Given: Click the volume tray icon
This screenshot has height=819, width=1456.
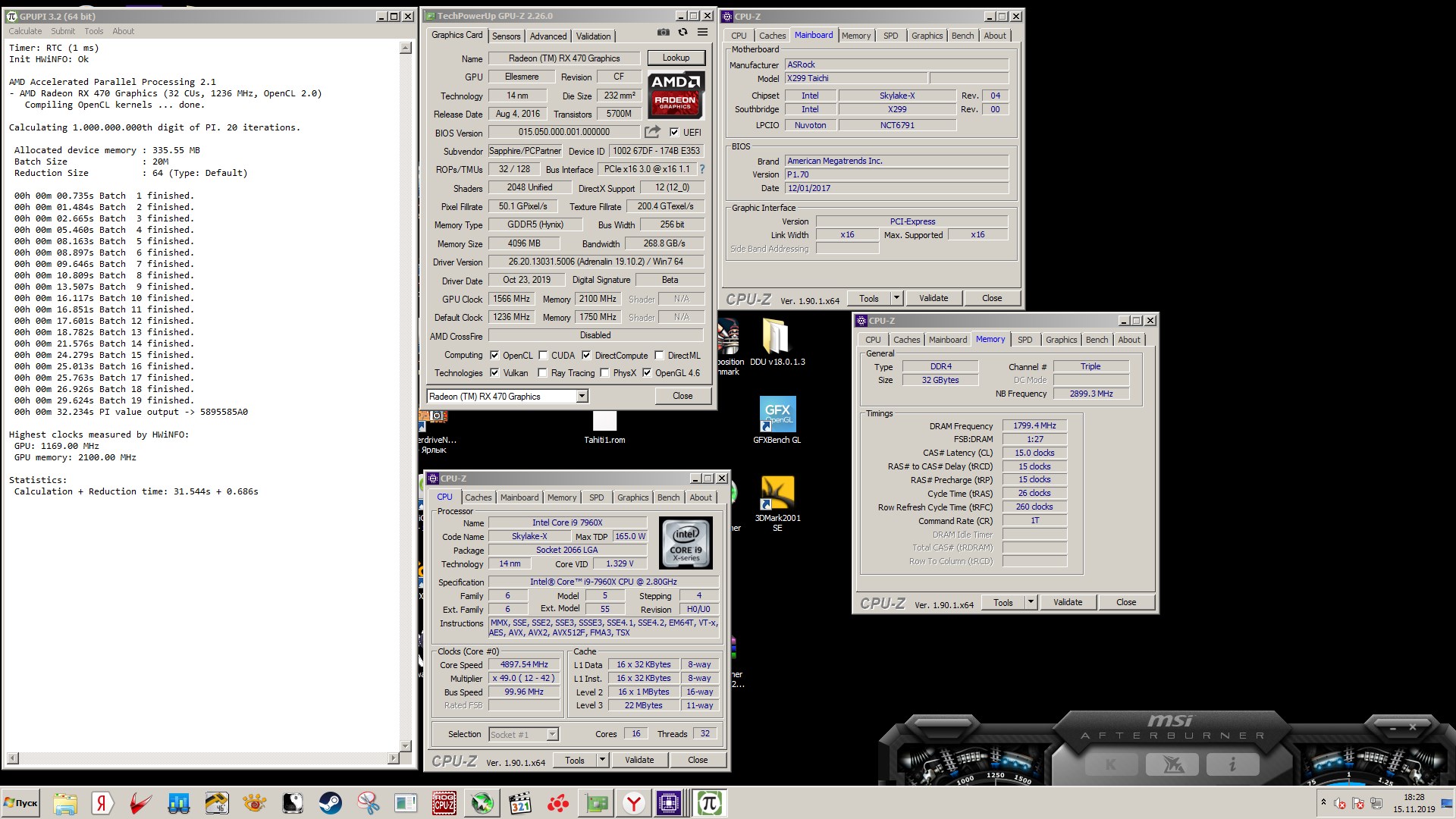Looking at the screenshot, I should pos(1340,803).
